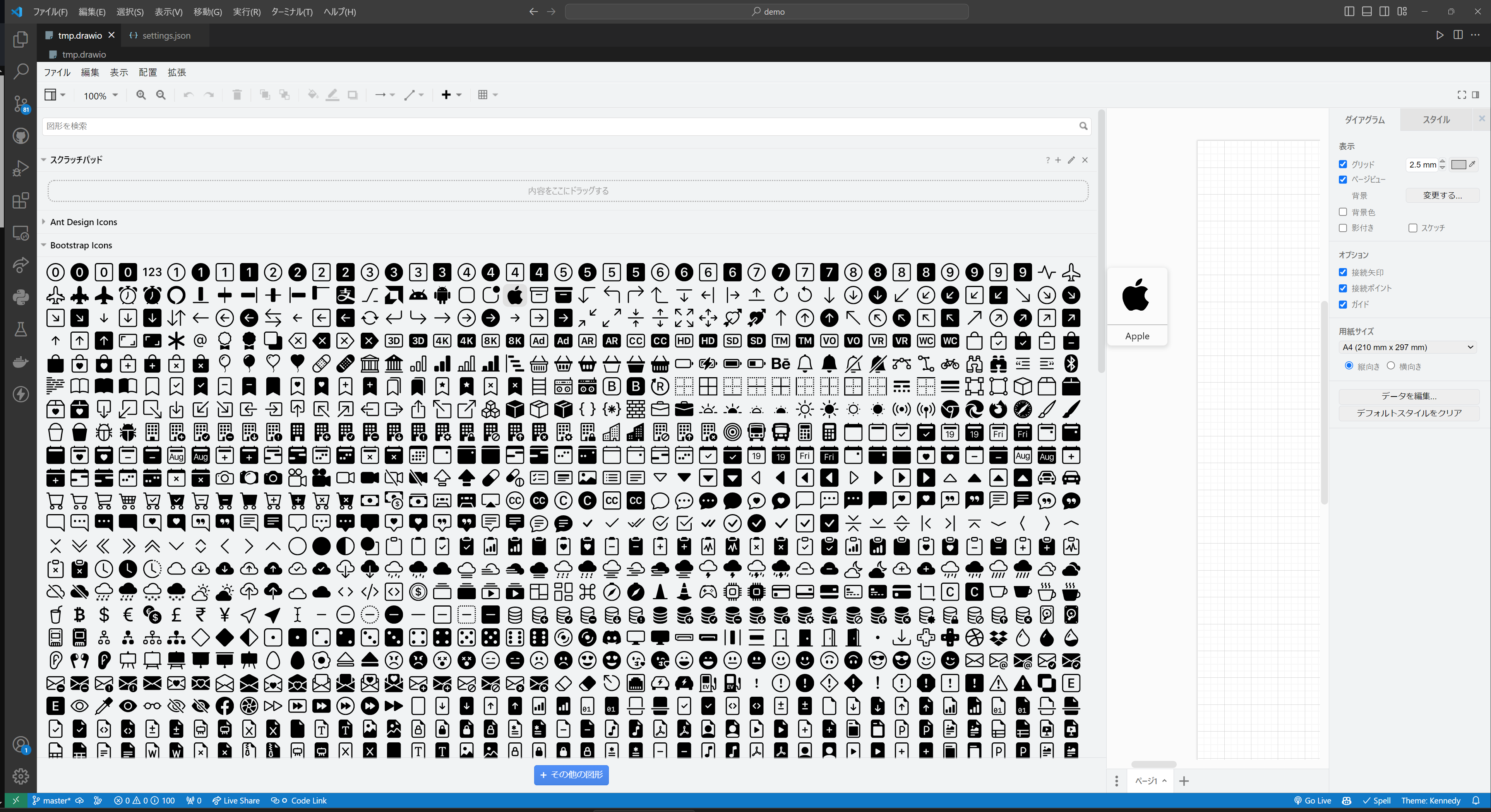
Task: Click the データを編集 button
Action: [1409, 396]
